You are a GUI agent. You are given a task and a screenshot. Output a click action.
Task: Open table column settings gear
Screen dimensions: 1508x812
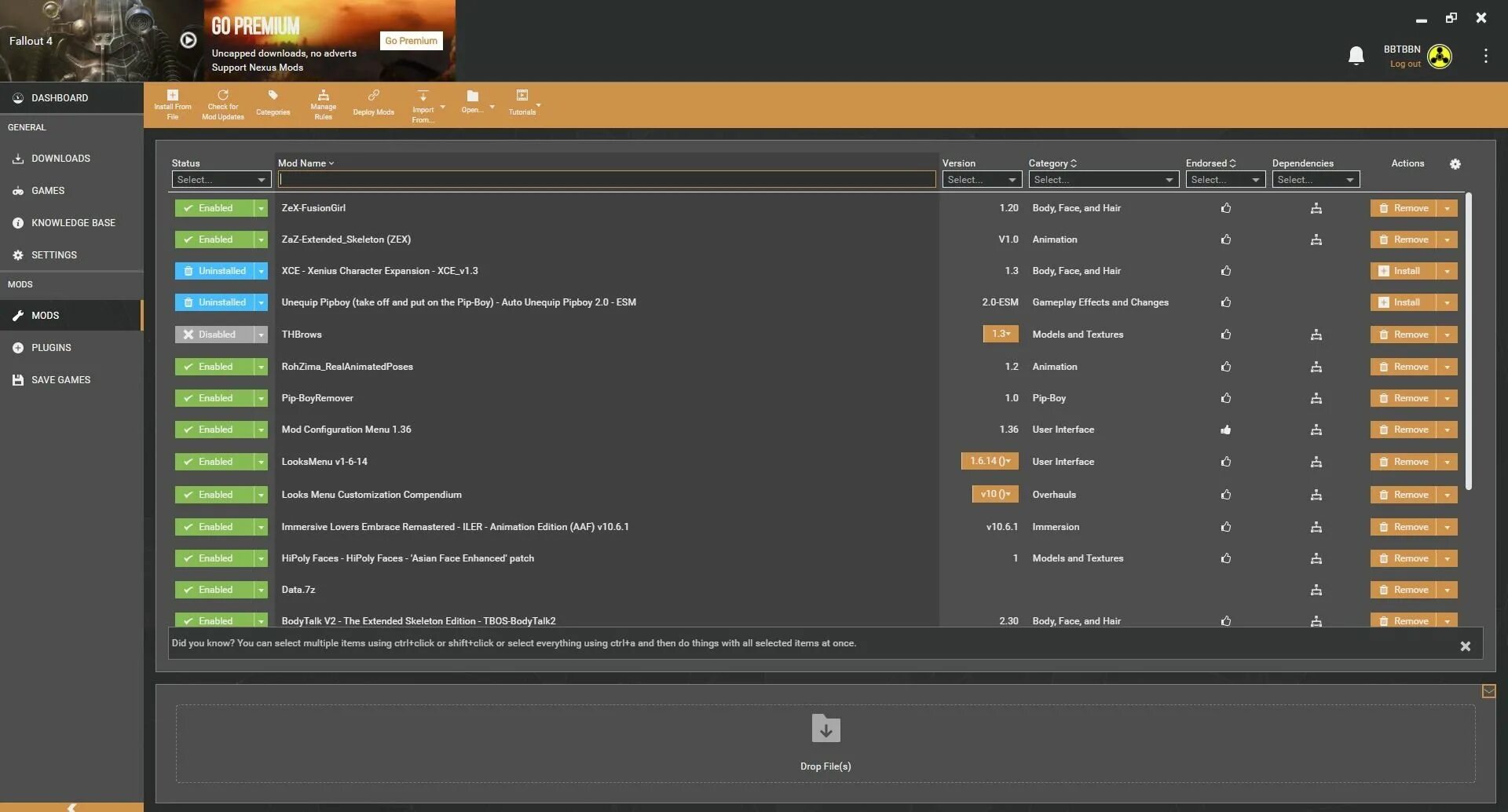1455,163
